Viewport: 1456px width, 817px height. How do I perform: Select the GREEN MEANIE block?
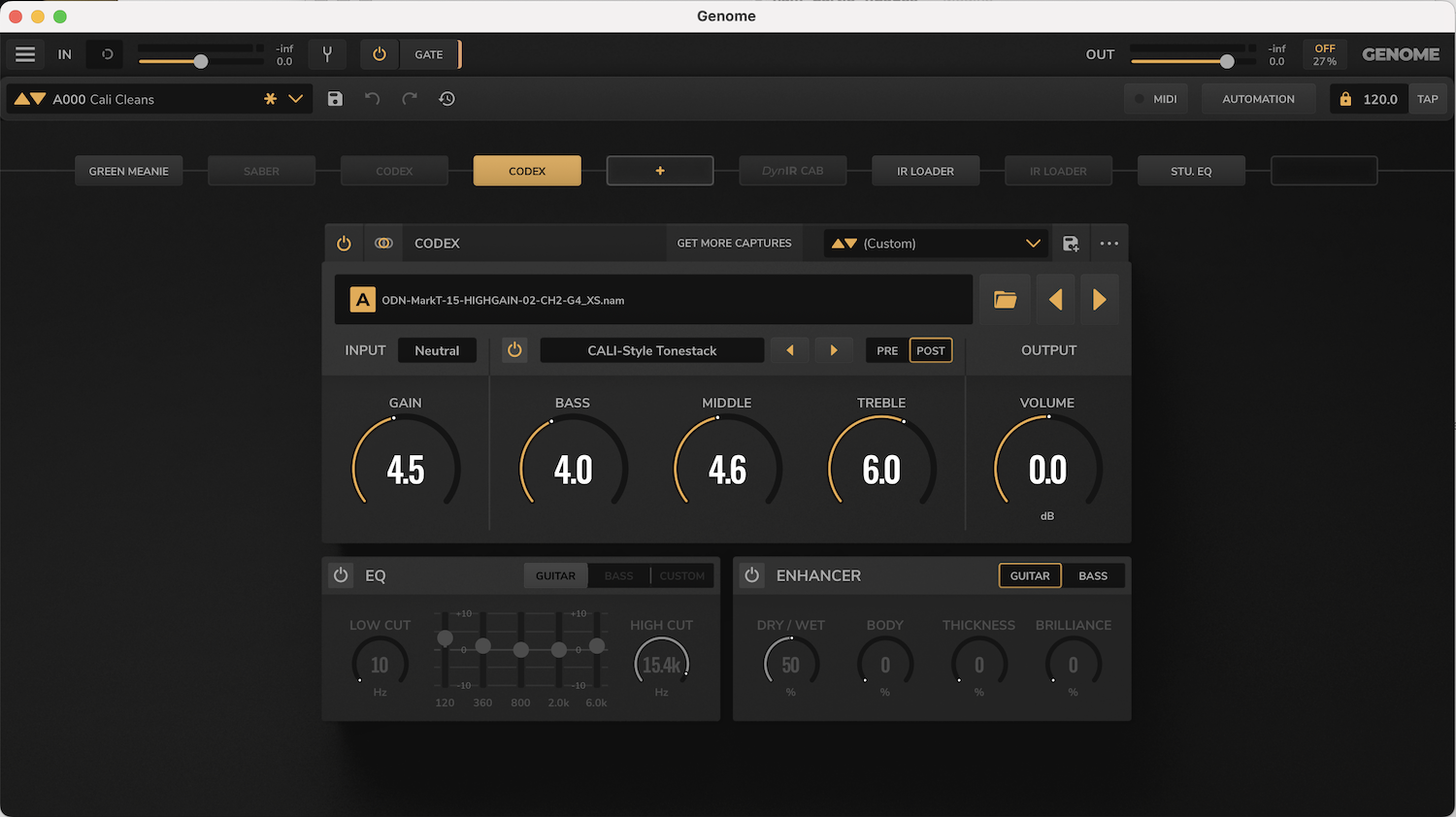[129, 171]
